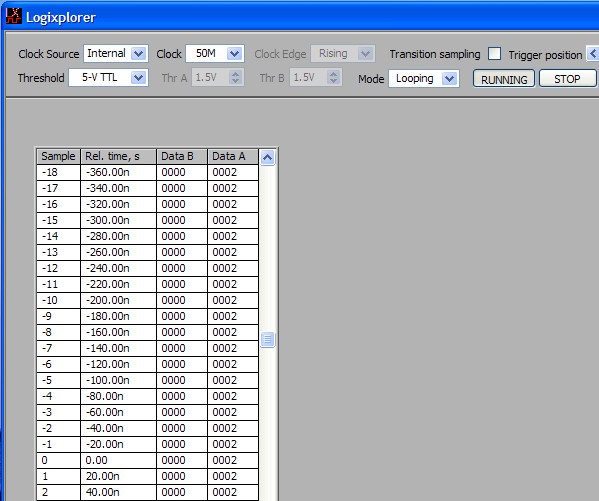The width and height of the screenshot is (599, 501).
Task: Select the sample -15 cell
Action: tap(58, 221)
